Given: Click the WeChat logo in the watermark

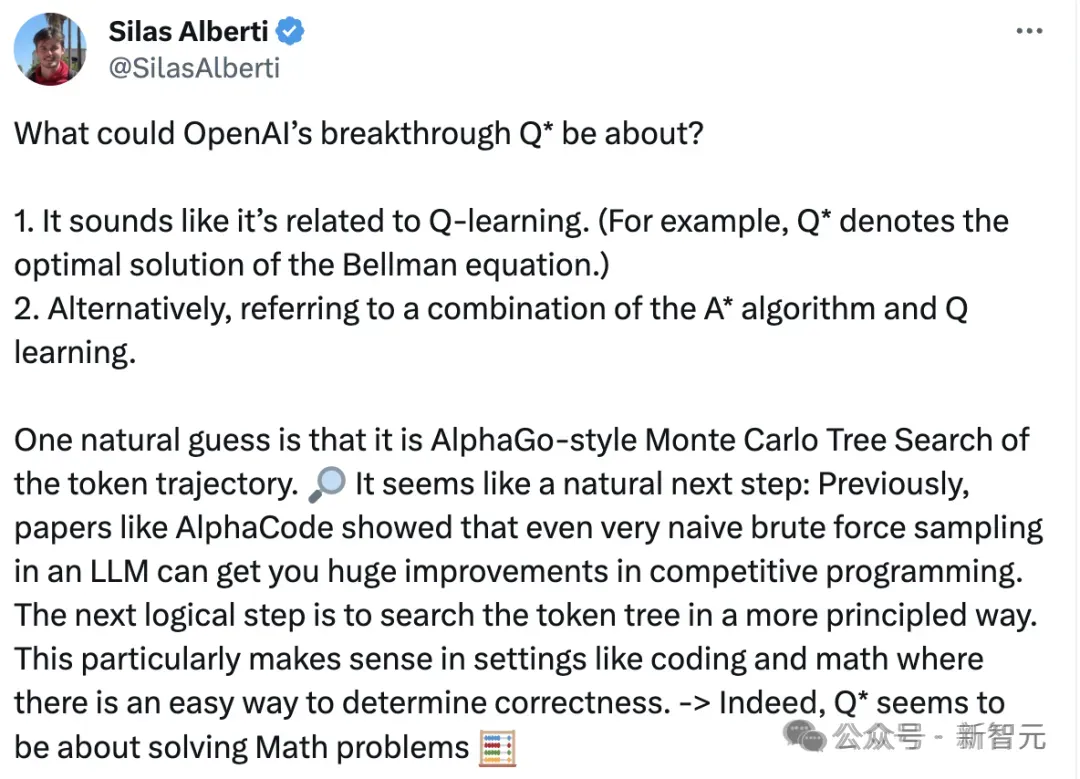Looking at the screenshot, I should [812, 738].
